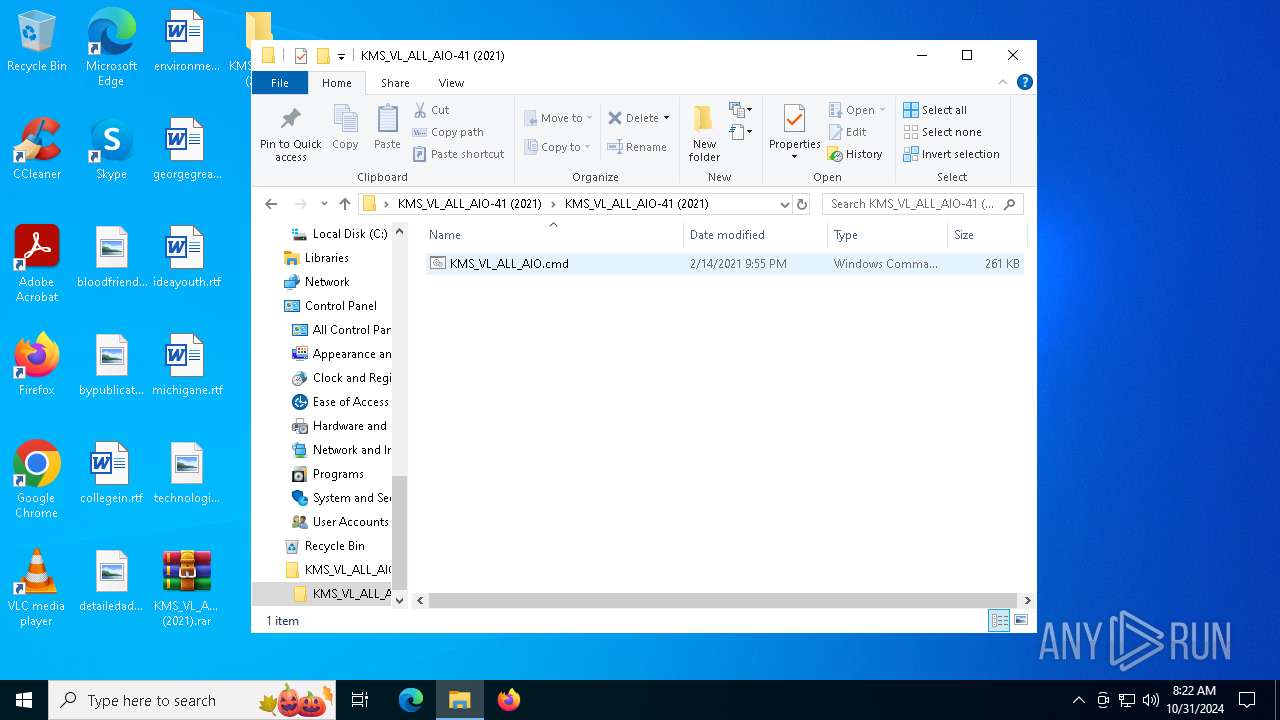Click Select none in ribbon
This screenshot has width=1280, height=720.
(x=942, y=132)
